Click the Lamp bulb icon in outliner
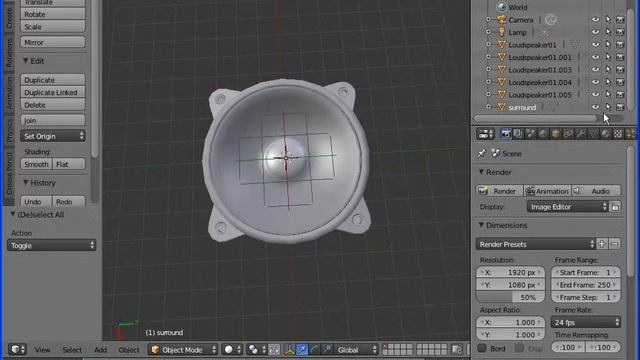Viewport: 640px width, 360px height. tap(502, 32)
